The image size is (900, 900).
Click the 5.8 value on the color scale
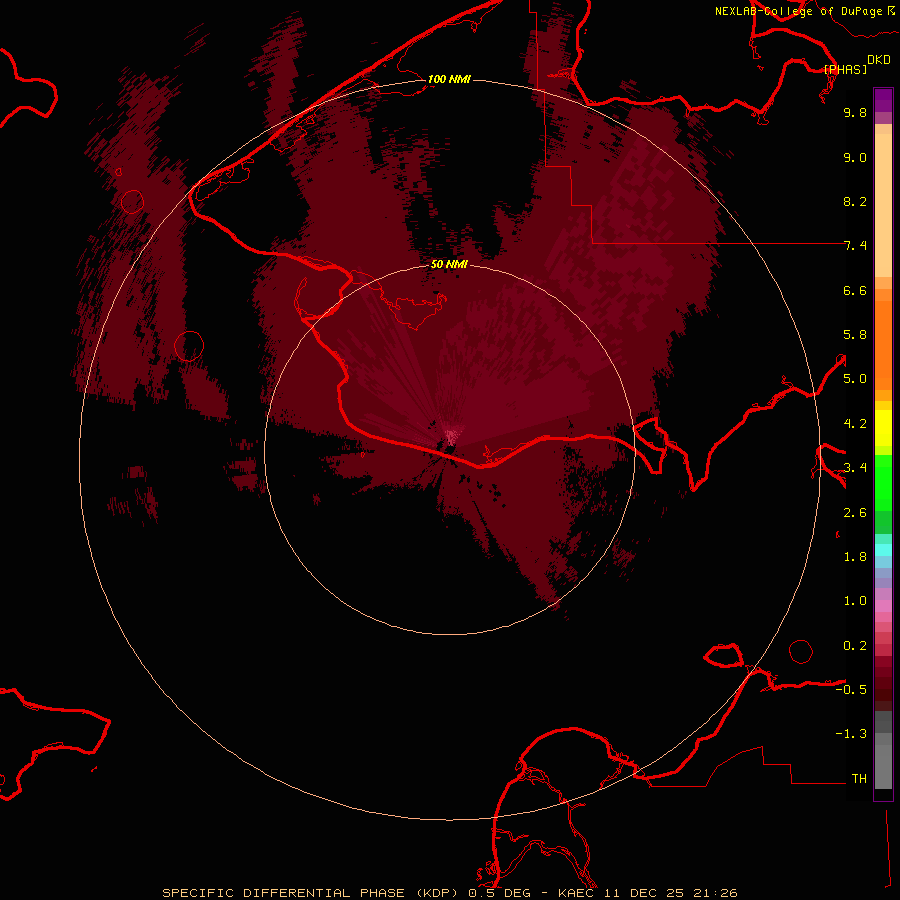[855, 334]
